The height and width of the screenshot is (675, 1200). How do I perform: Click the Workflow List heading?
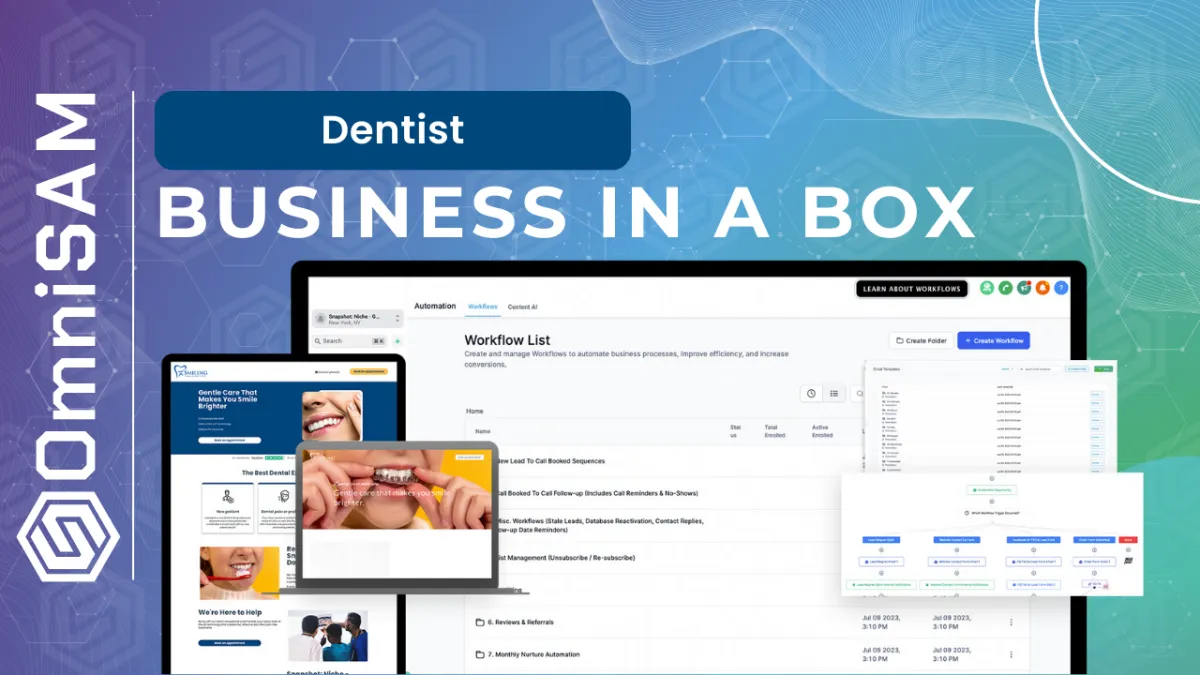507,340
